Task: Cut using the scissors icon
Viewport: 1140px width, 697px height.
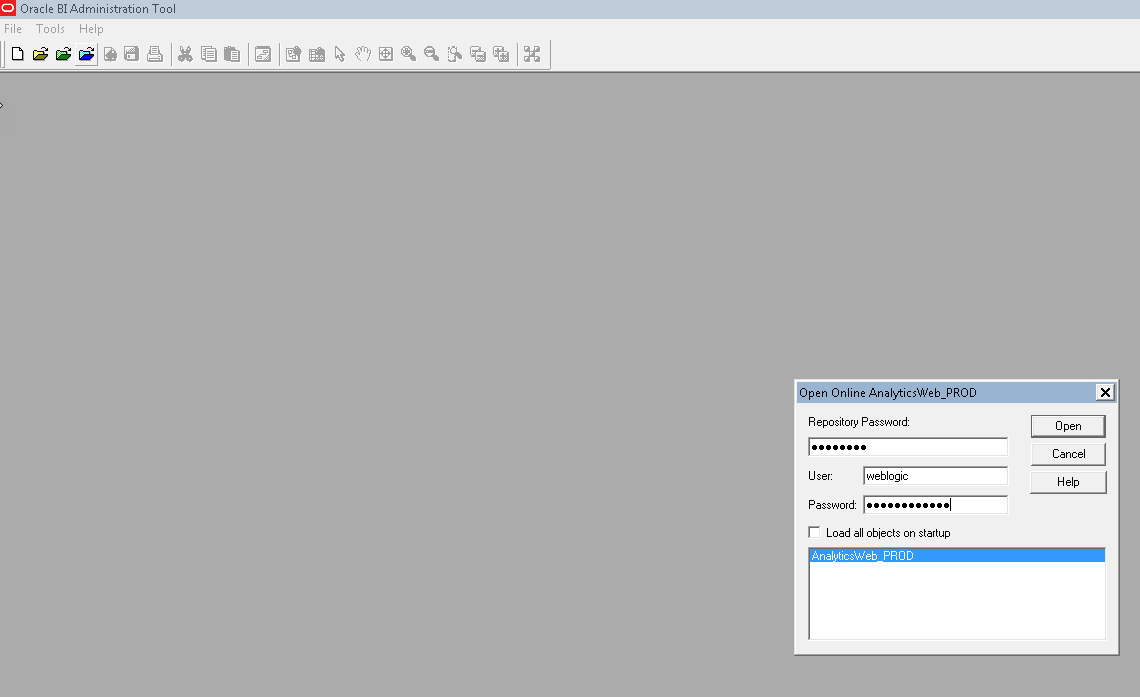Action: (x=185, y=54)
